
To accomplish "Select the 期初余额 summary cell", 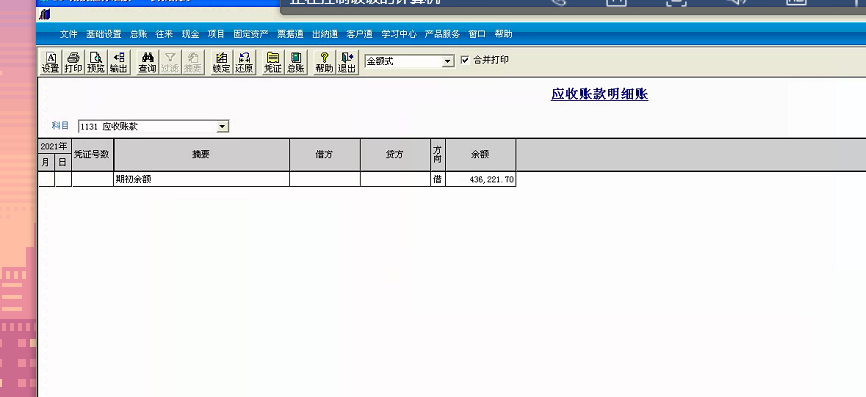I will [202, 179].
